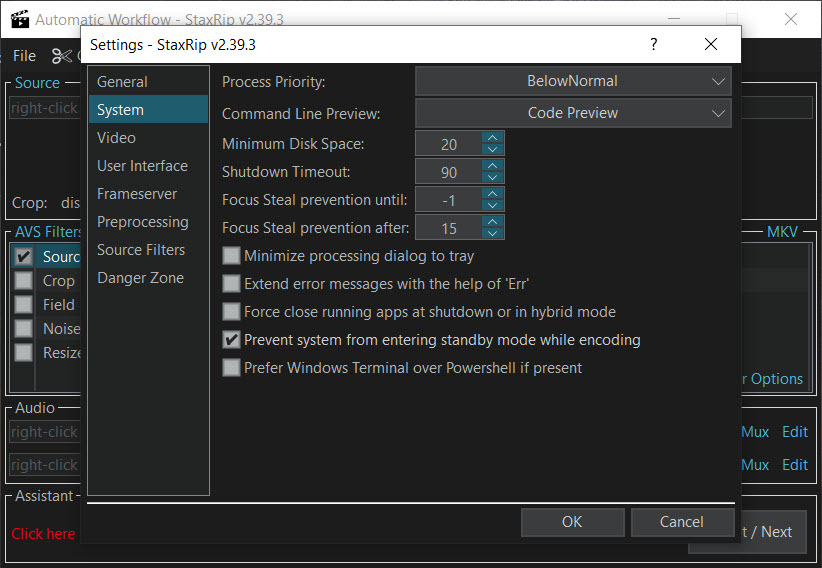Open the Command Line Preview dropdown
This screenshot has height=568, width=822.
(x=573, y=113)
